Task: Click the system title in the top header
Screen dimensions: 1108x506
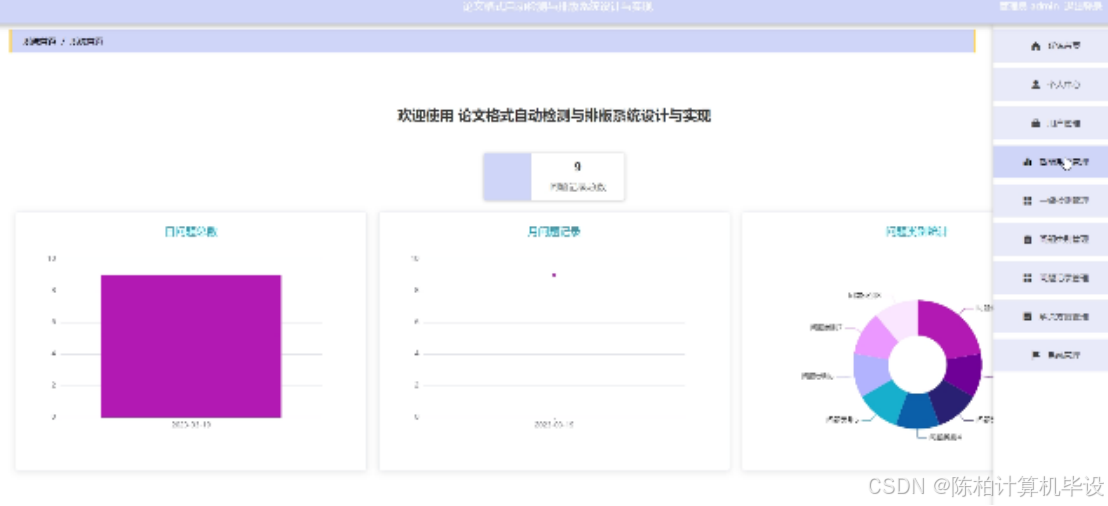Action: coord(556,6)
